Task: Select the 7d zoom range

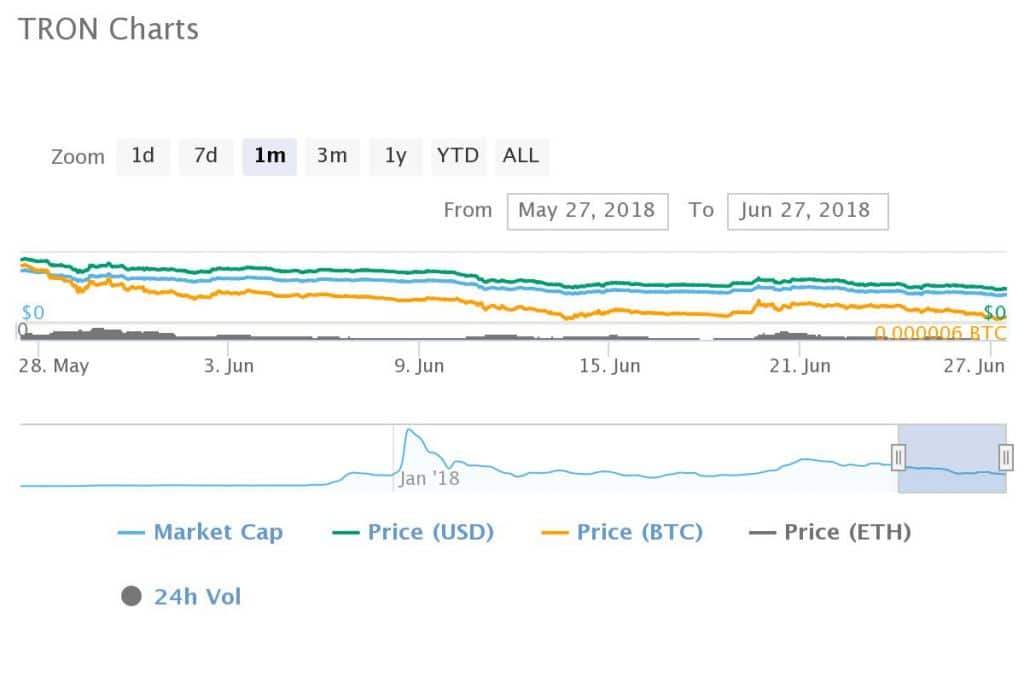Action: [x=206, y=156]
